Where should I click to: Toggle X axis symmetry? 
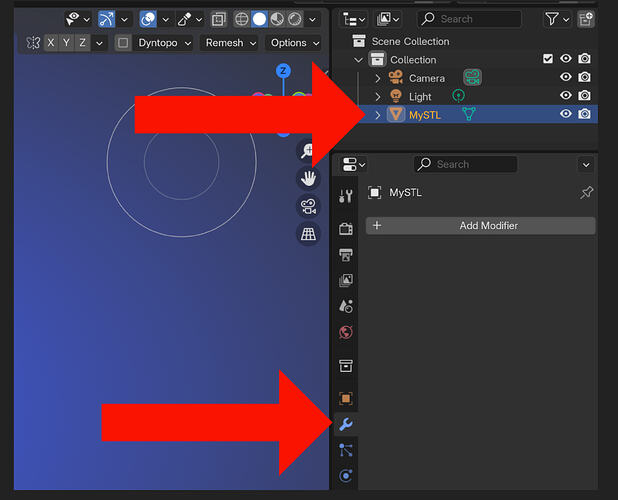coord(51,43)
